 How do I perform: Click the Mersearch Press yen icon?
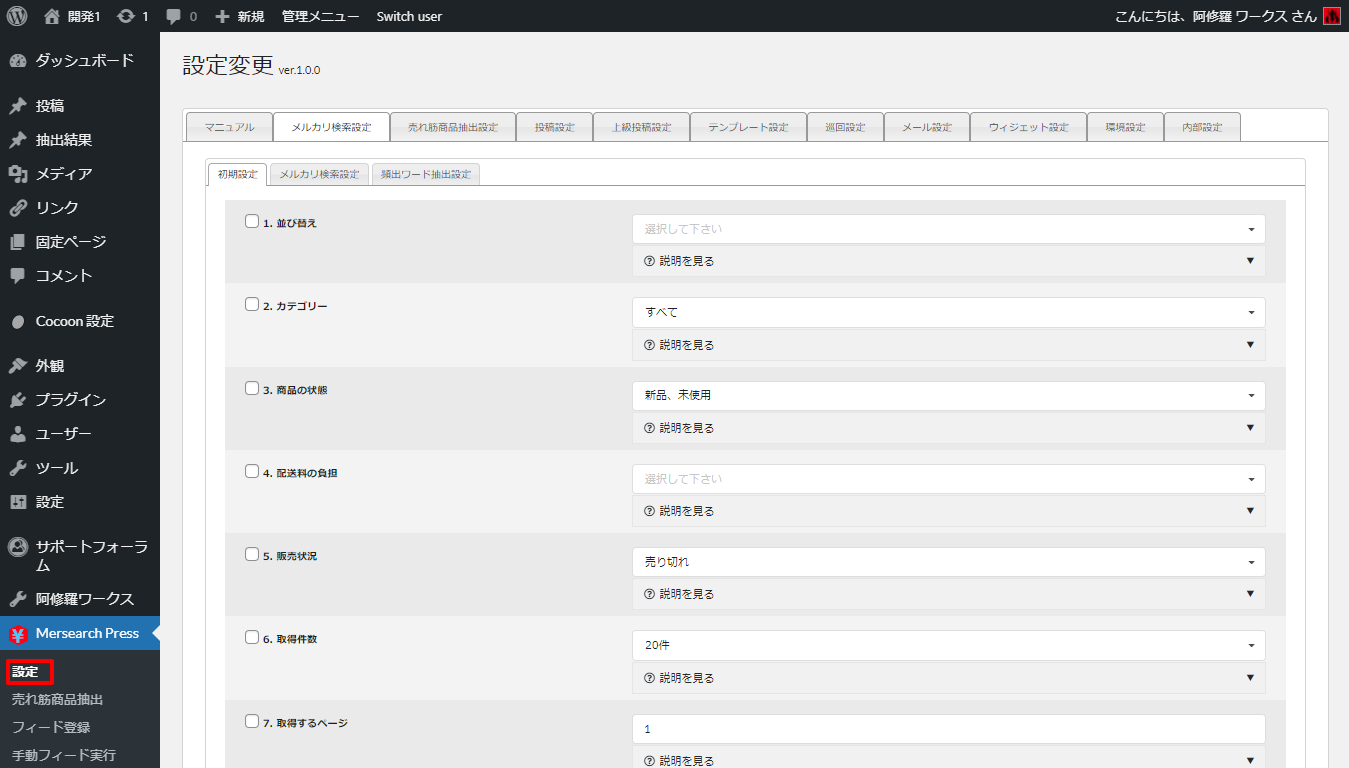pyautogui.click(x=18, y=634)
